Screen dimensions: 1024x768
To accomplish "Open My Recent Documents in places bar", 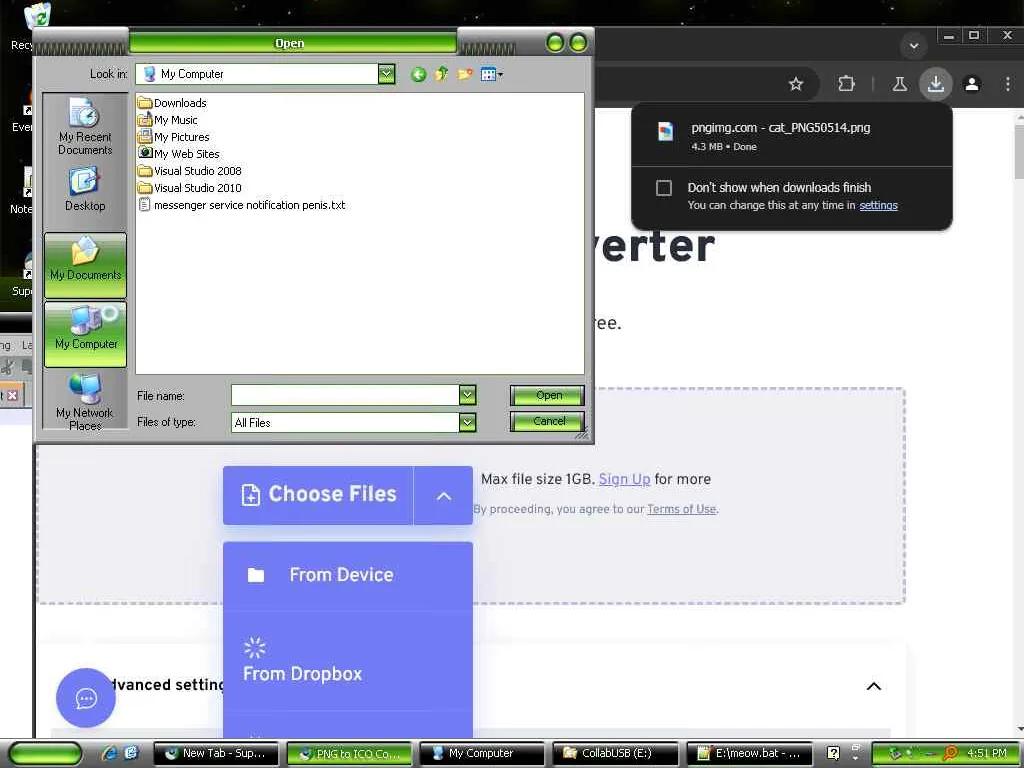I will [85, 127].
